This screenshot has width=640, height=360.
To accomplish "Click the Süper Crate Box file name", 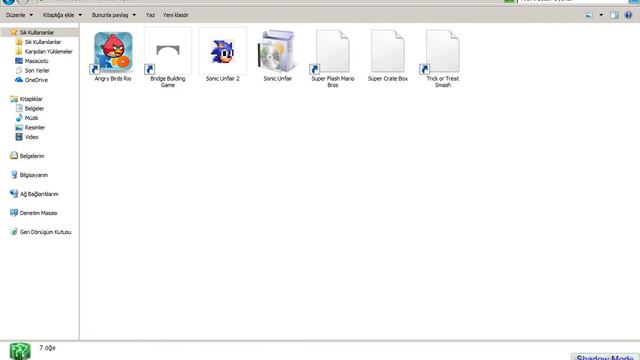I will click(388, 78).
